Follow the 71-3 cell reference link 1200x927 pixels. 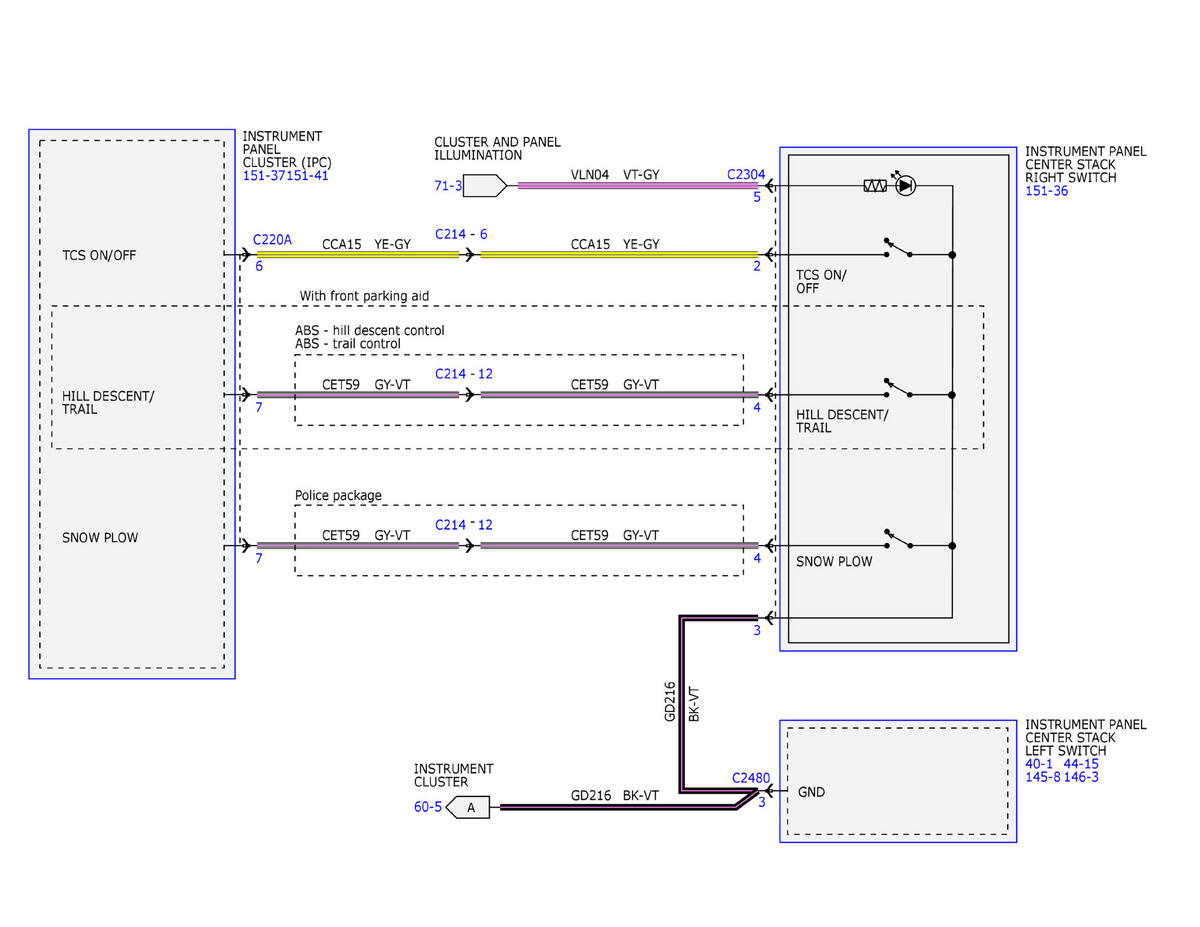point(448,186)
